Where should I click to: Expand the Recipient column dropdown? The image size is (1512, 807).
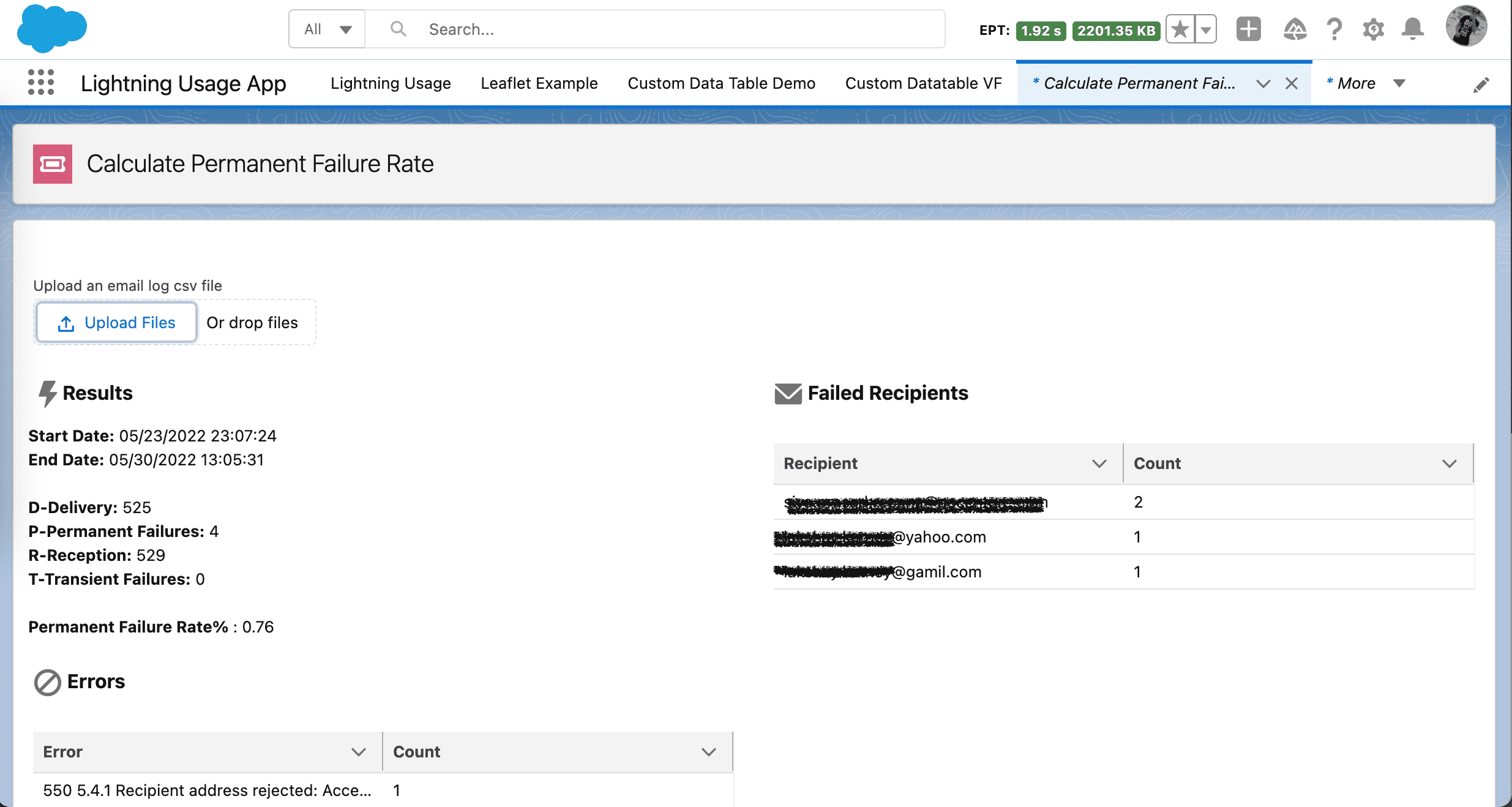click(x=1098, y=463)
